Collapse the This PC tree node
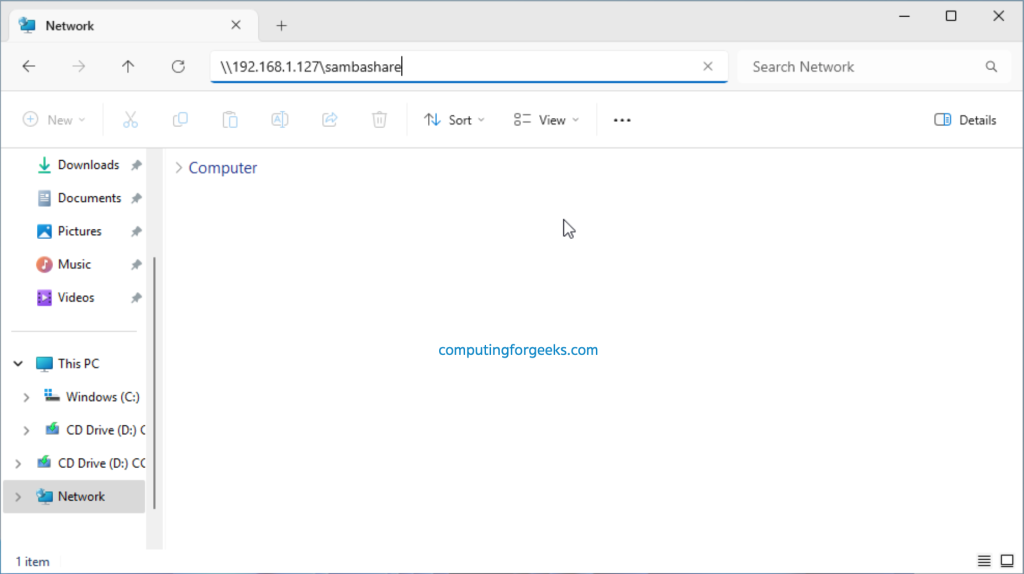 pyautogui.click(x=18, y=364)
